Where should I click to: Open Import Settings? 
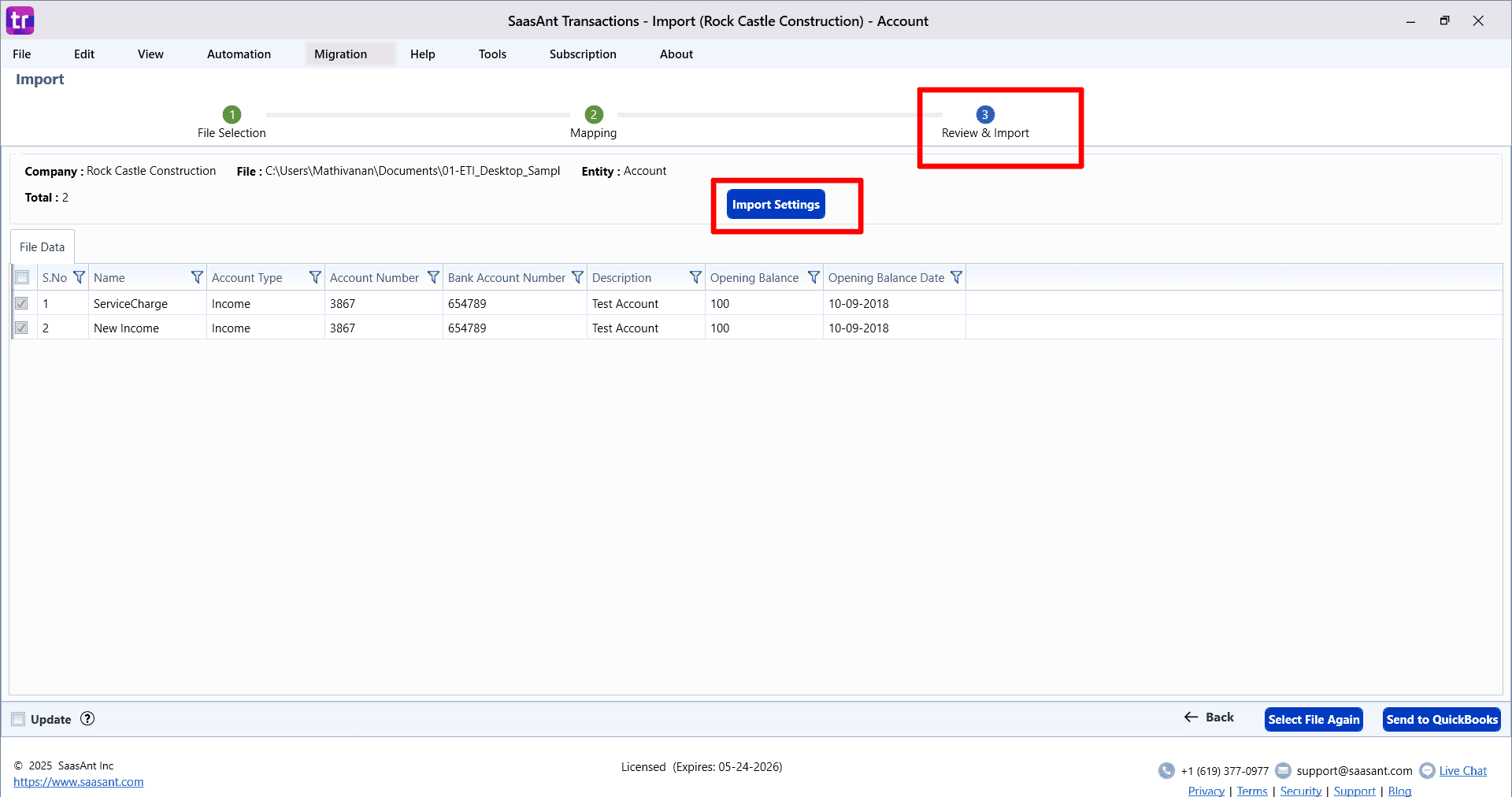tap(776, 205)
